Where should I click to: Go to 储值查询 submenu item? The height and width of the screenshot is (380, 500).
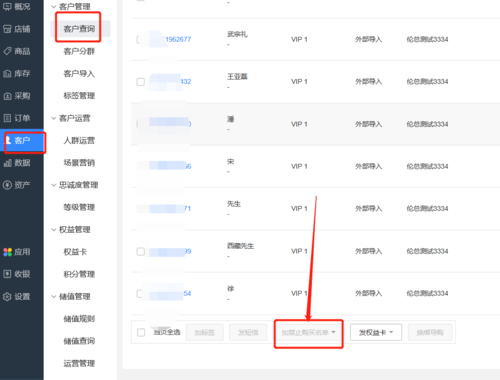pyautogui.click(x=79, y=341)
